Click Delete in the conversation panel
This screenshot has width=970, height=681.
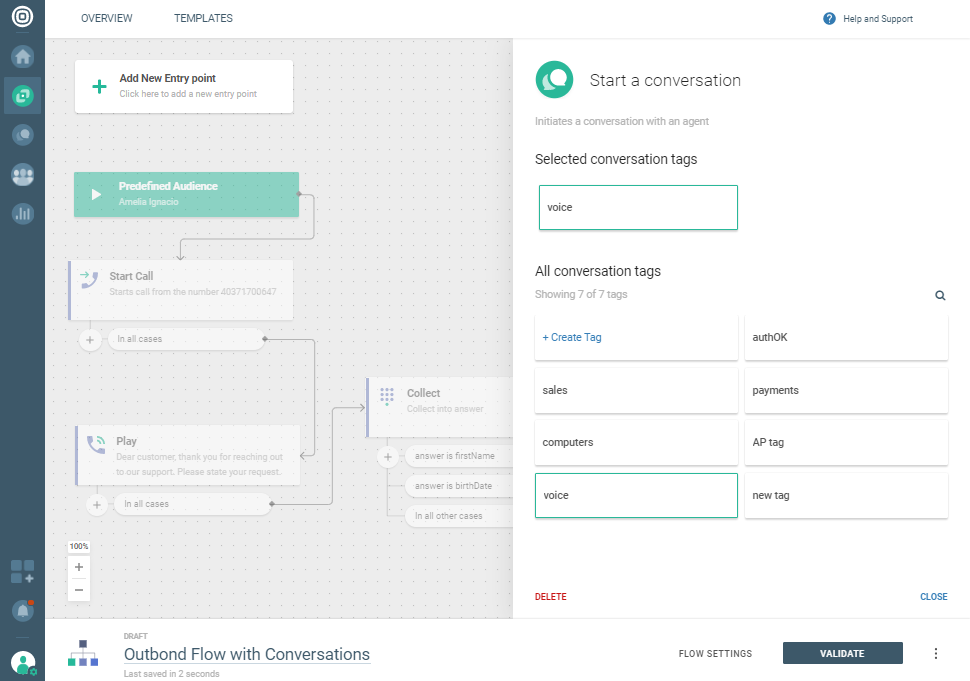click(x=550, y=597)
